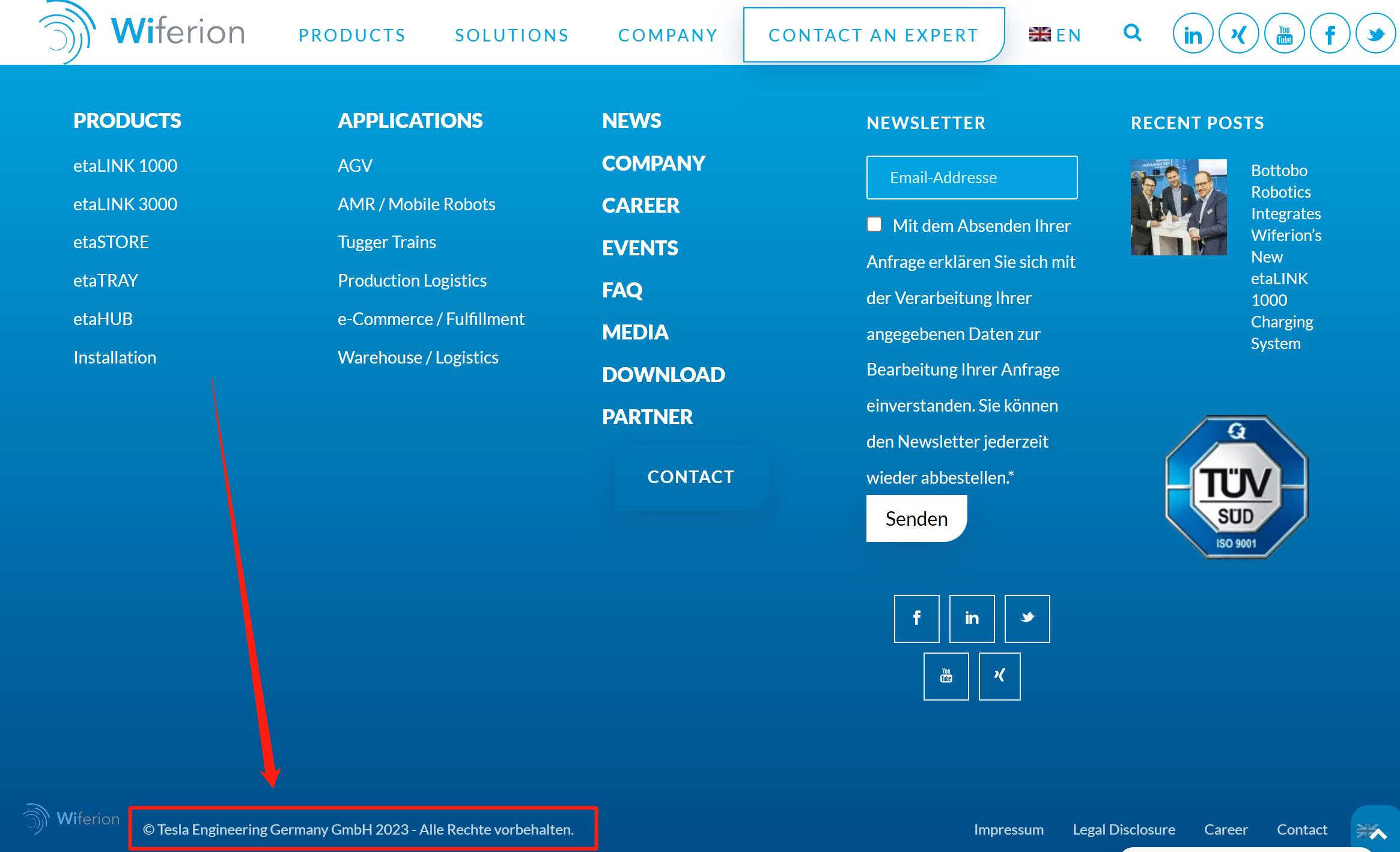Image resolution: width=1400 pixels, height=852 pixels.
Task: Click the Tesla Engineering Germany copyright text
Action: [x=359, y=830]
